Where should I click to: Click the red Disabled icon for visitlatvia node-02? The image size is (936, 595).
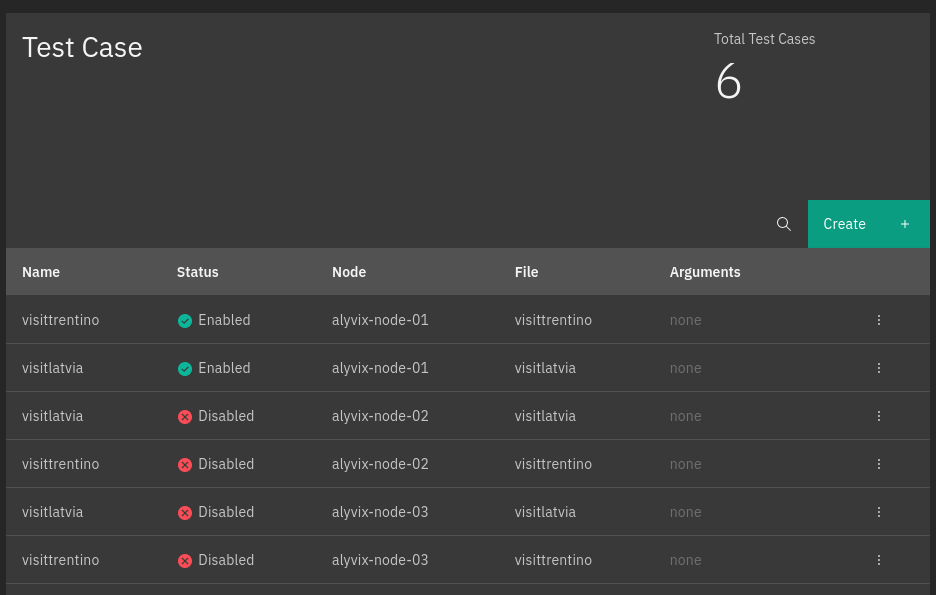[x=185, y=417]
